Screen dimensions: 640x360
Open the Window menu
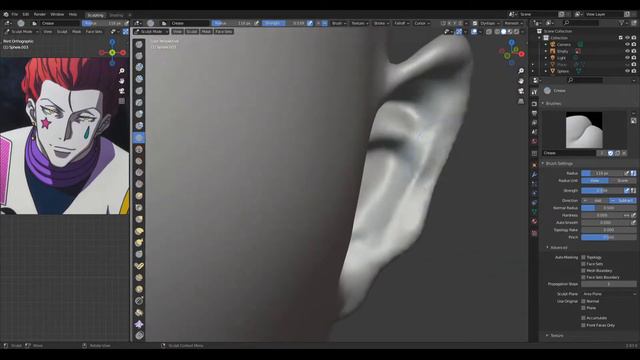57,14
